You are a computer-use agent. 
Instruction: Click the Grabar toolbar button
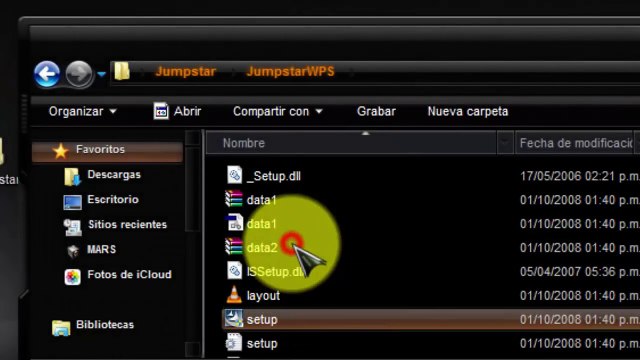pyautogui.click(x=376, y=111)
